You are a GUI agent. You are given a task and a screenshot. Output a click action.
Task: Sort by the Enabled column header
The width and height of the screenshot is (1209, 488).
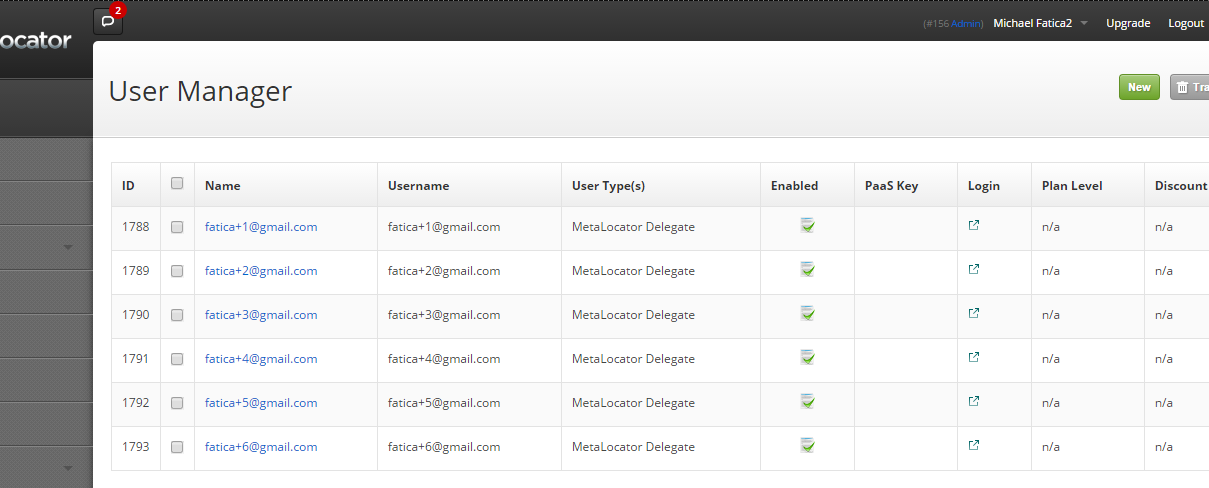point(794,186)
